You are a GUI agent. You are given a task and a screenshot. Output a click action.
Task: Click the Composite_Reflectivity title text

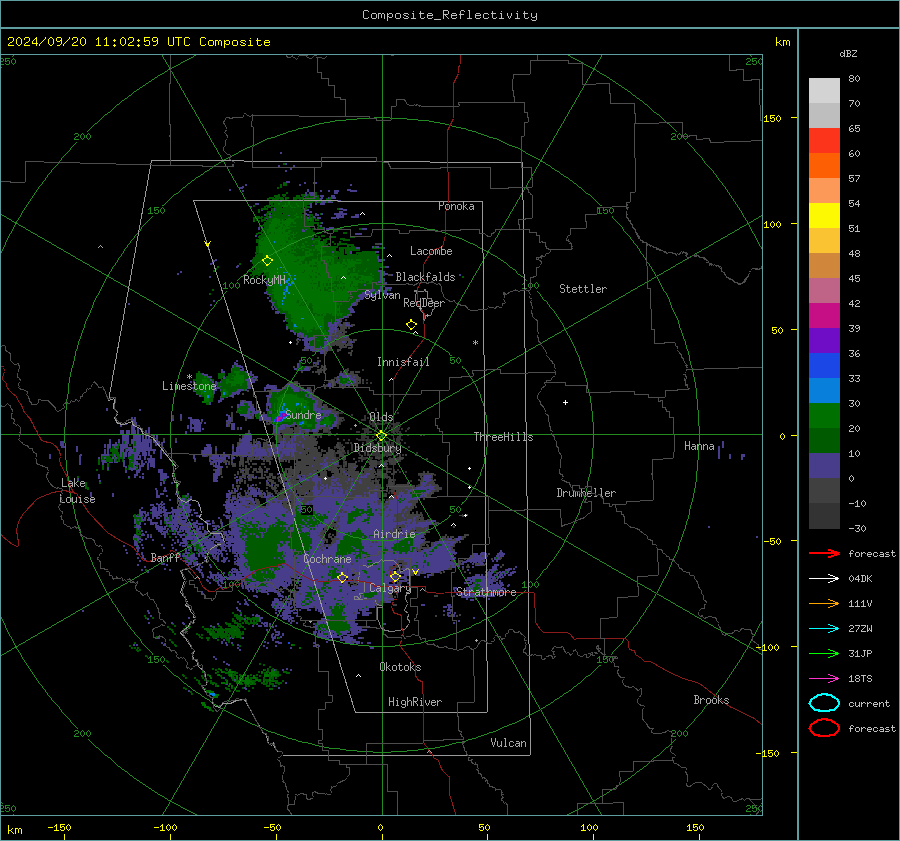[450, 15]
